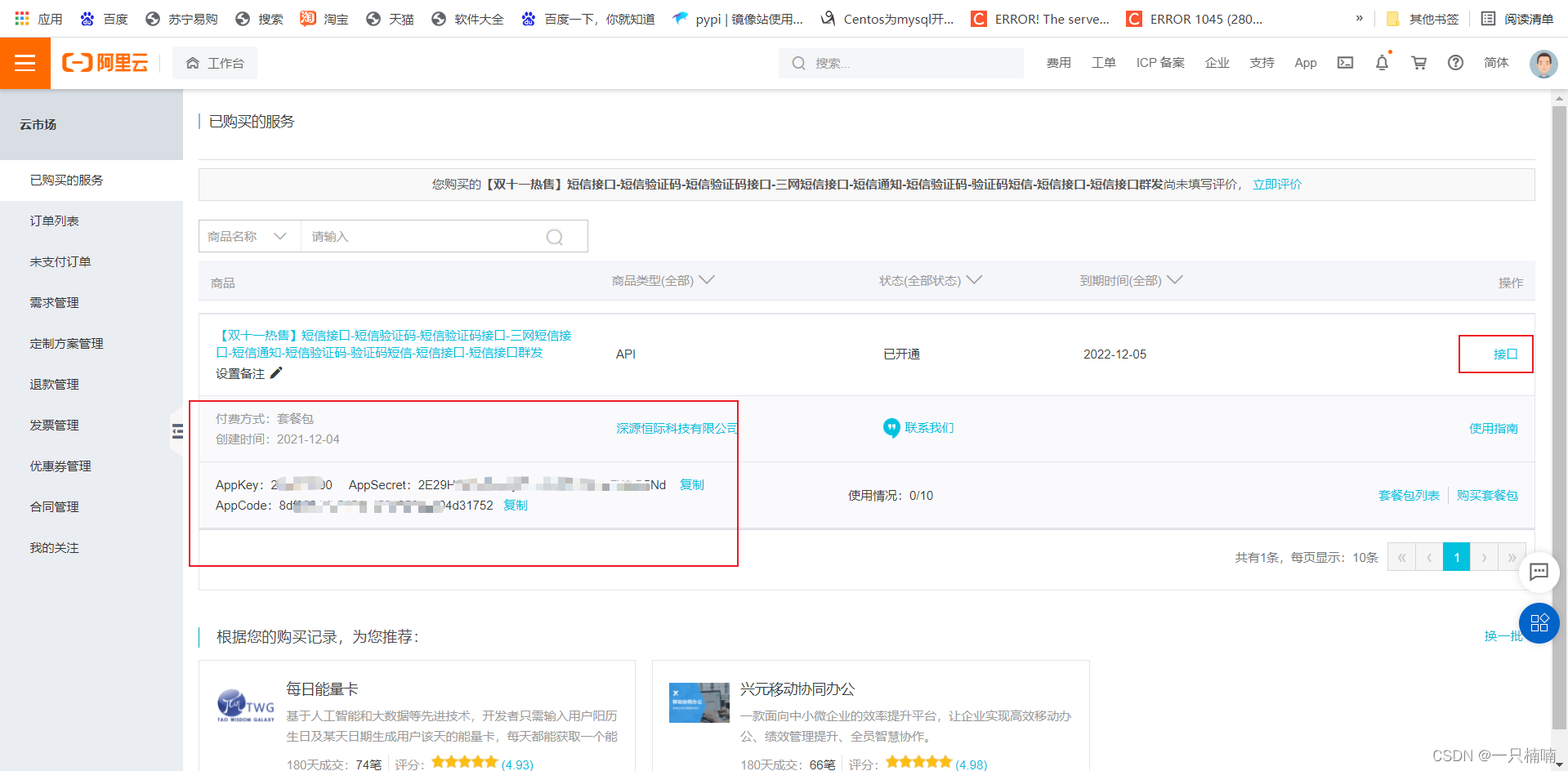Open the 使用指南 link

coord(1494,428)
